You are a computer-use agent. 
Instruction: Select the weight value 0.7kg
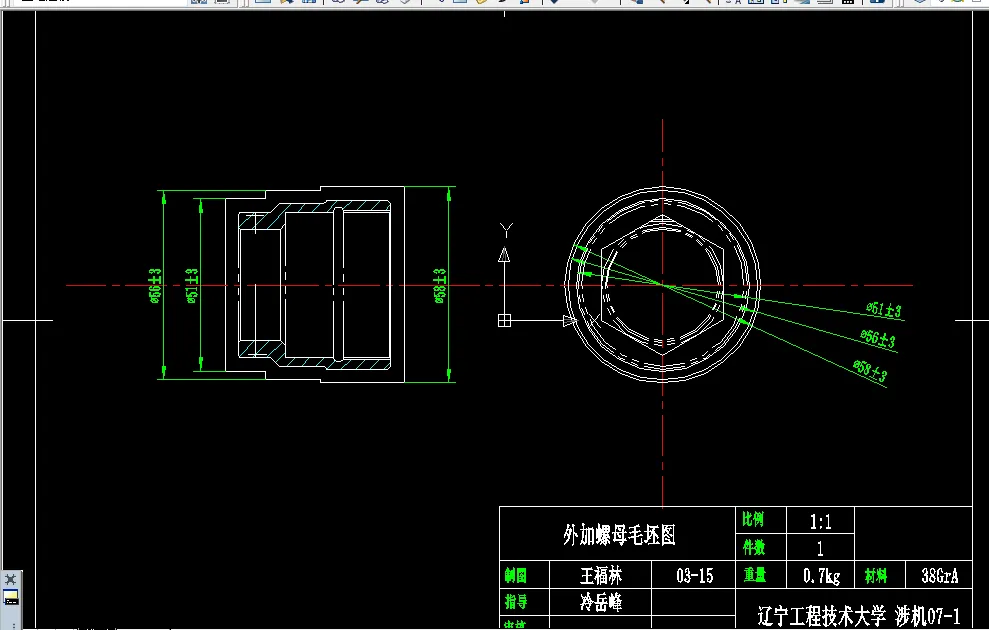pyautogui.click(x=821, y=576)
